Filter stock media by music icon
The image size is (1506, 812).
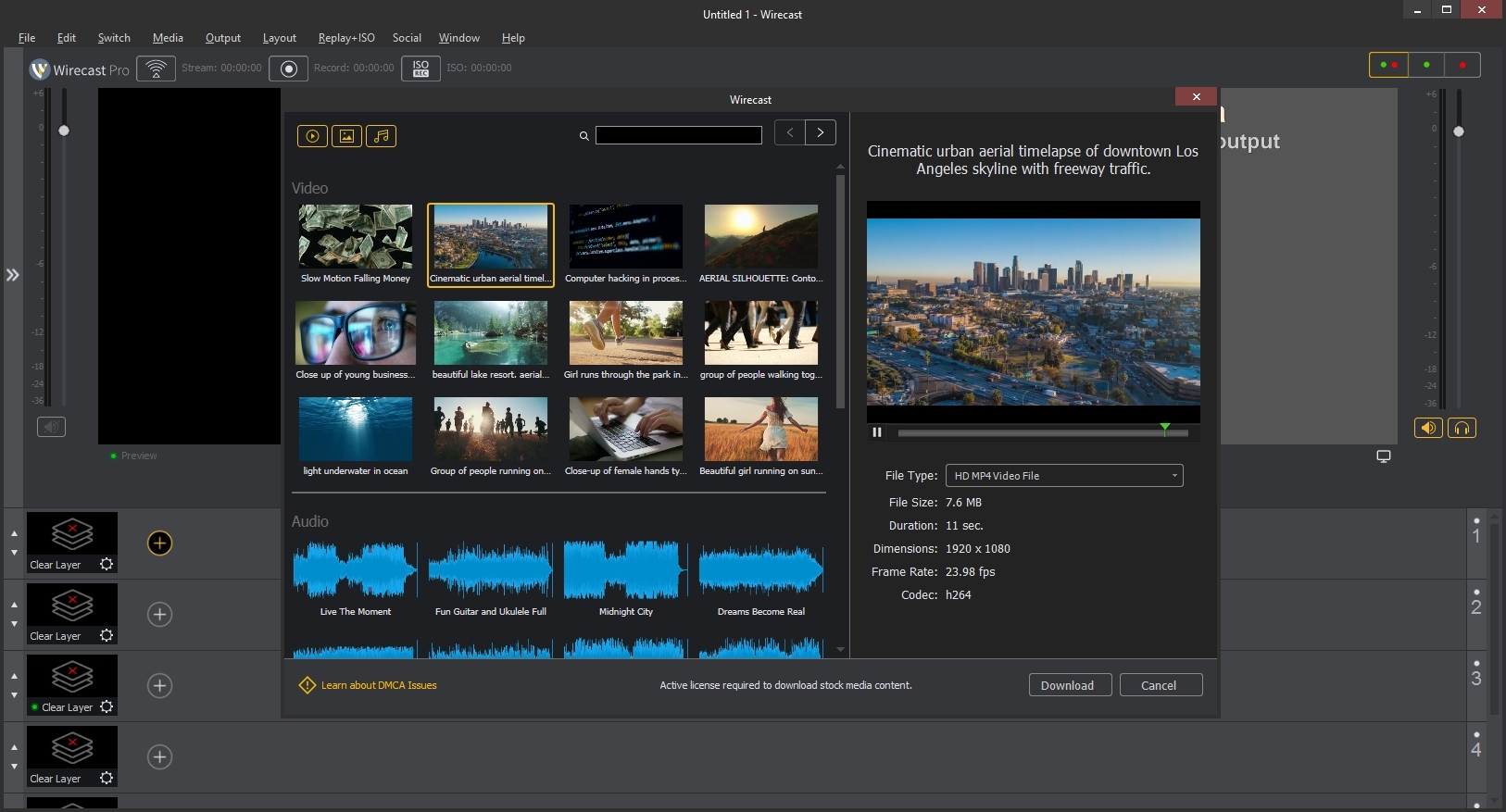point(381,136)
